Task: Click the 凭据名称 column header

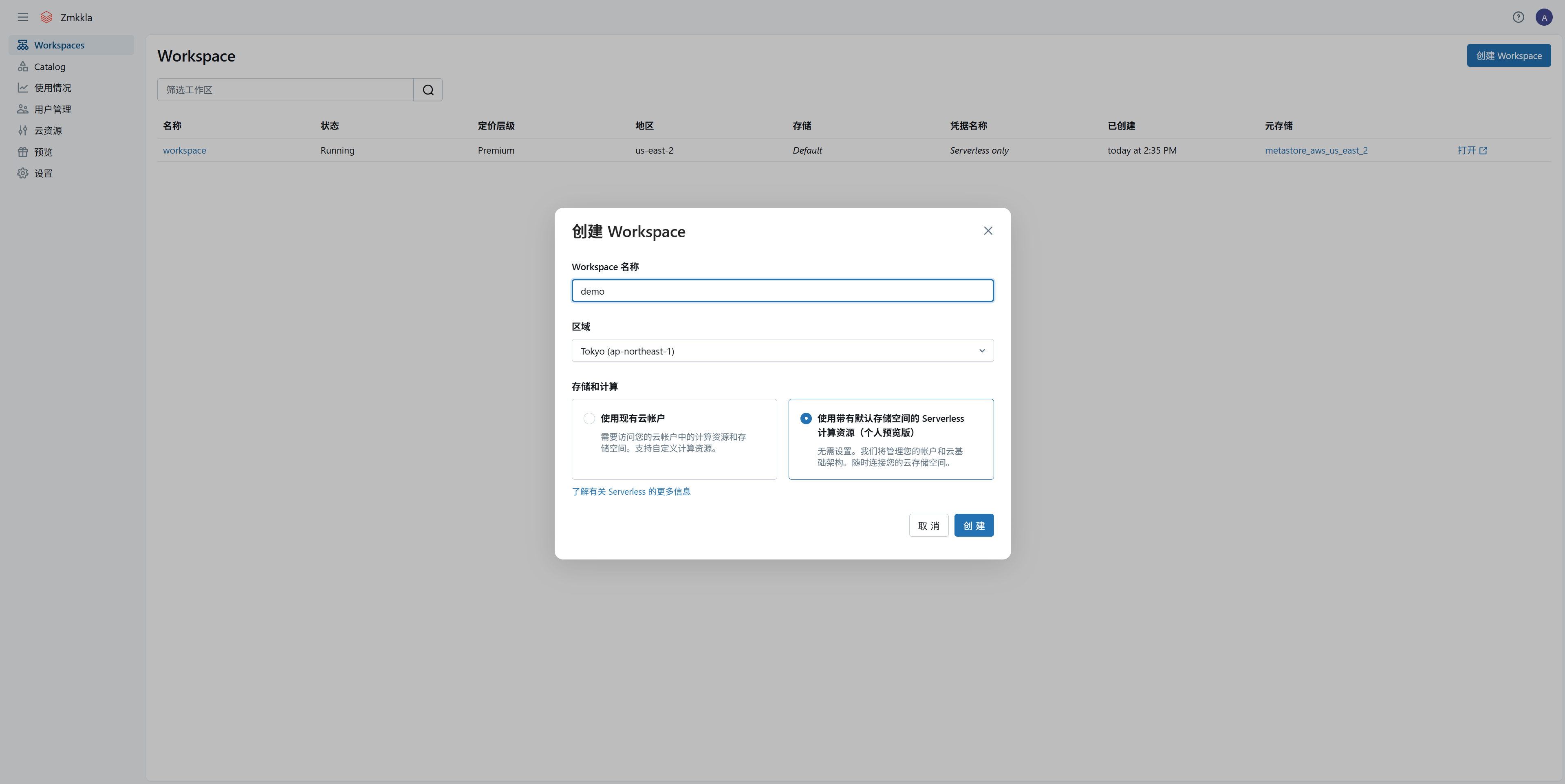Action: point(968,126)
